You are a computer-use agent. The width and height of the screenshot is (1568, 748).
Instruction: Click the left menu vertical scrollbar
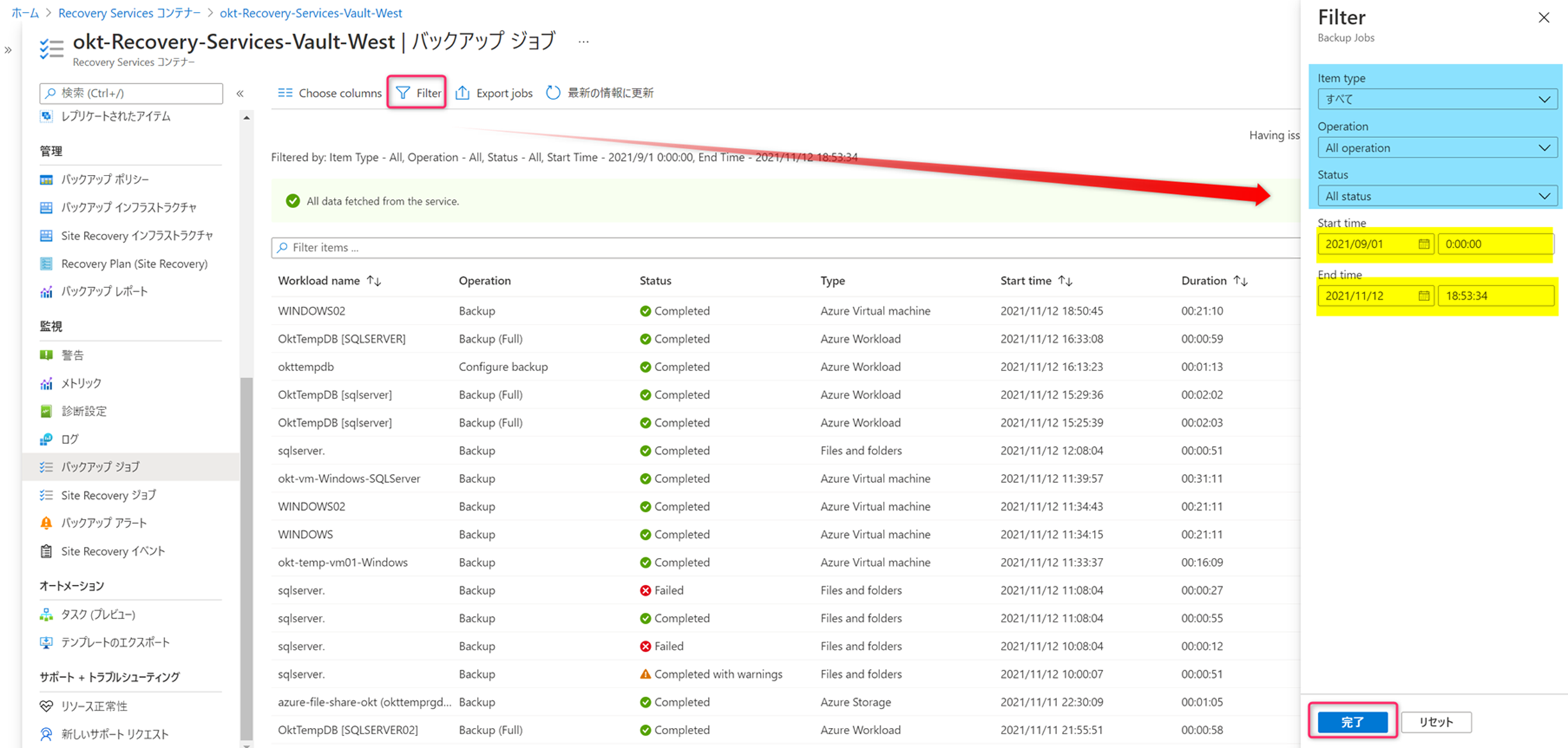point(246,559)
